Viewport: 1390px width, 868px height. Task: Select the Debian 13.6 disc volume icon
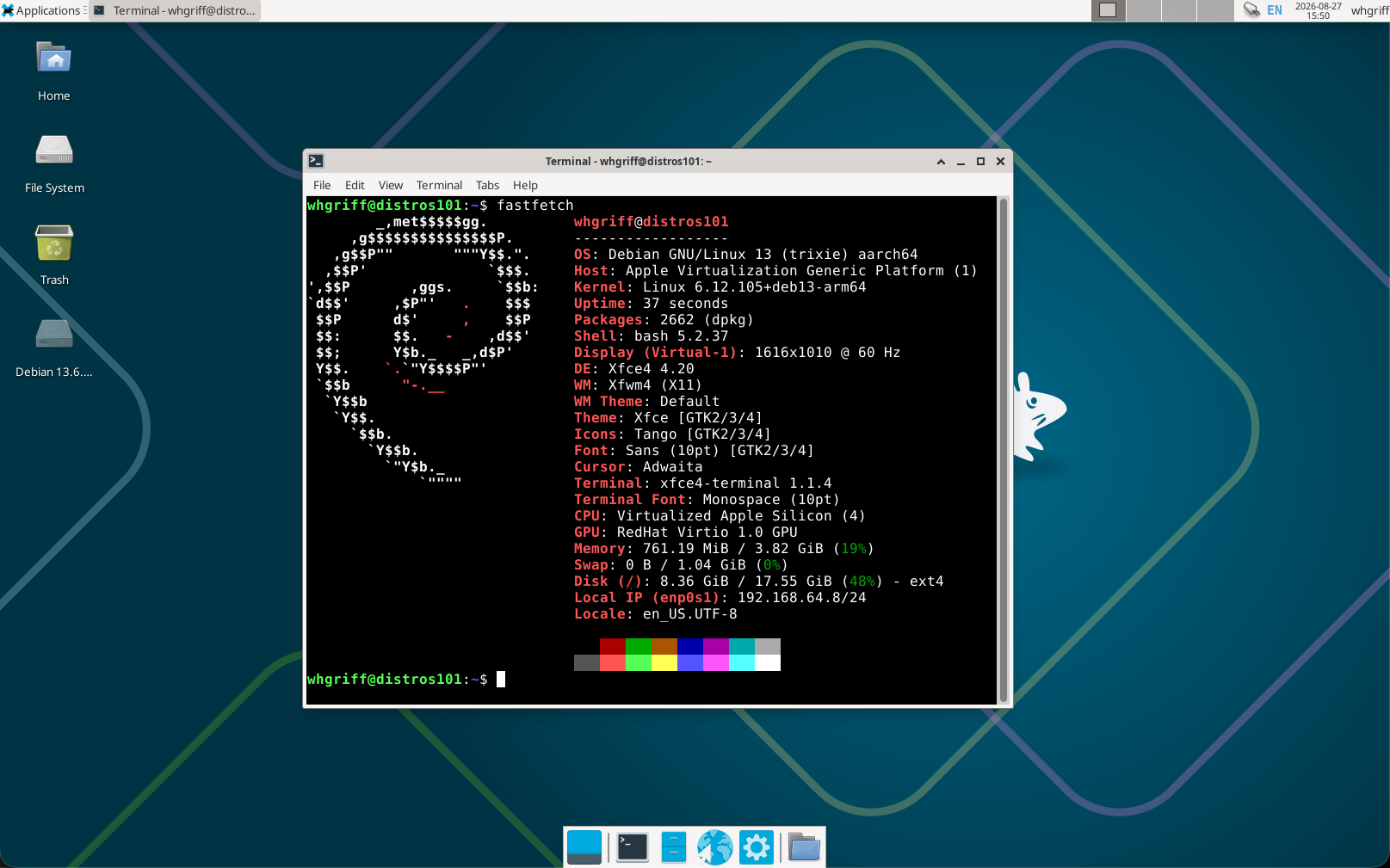tap(53, 348)
